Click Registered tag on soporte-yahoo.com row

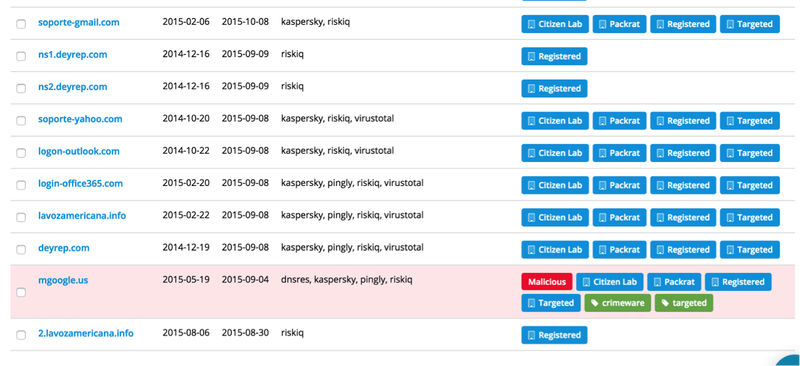[x=683, y=120]
